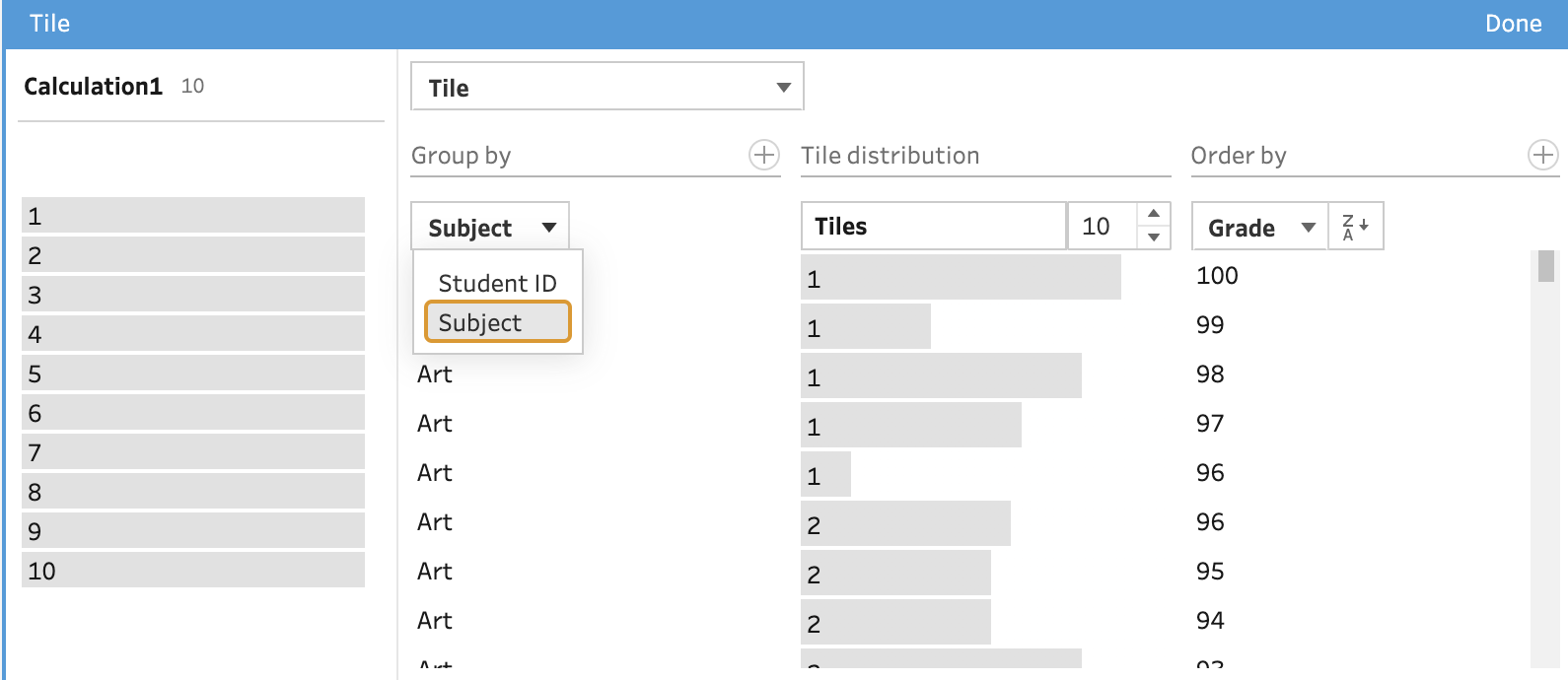The width and height of the screenshot is (1568, 680).
Task: Decrease tile count with down arrow
Action: (1154, 238)
